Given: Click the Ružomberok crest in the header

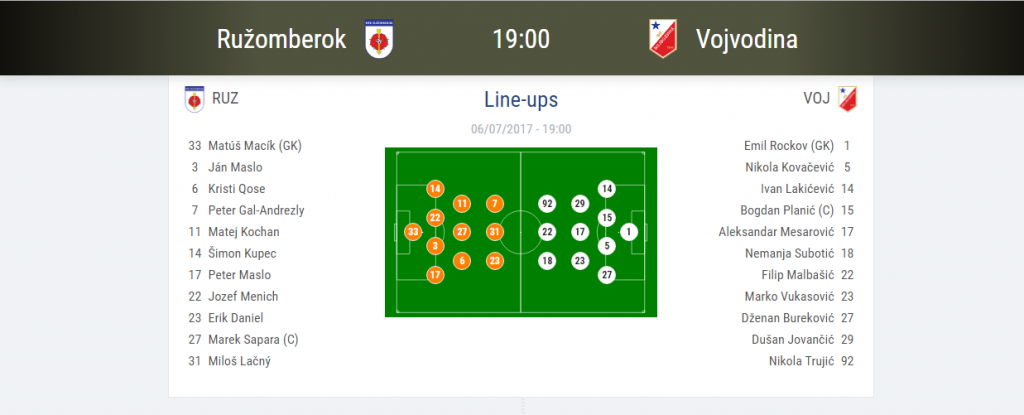Looking at the screenshot, I should pyautogui.click(x=378, y=40).
